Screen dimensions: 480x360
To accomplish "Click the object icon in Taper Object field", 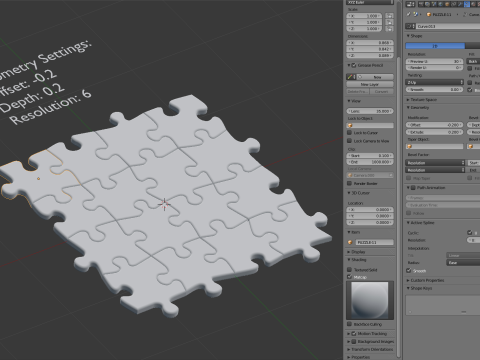I will [409, 146].
